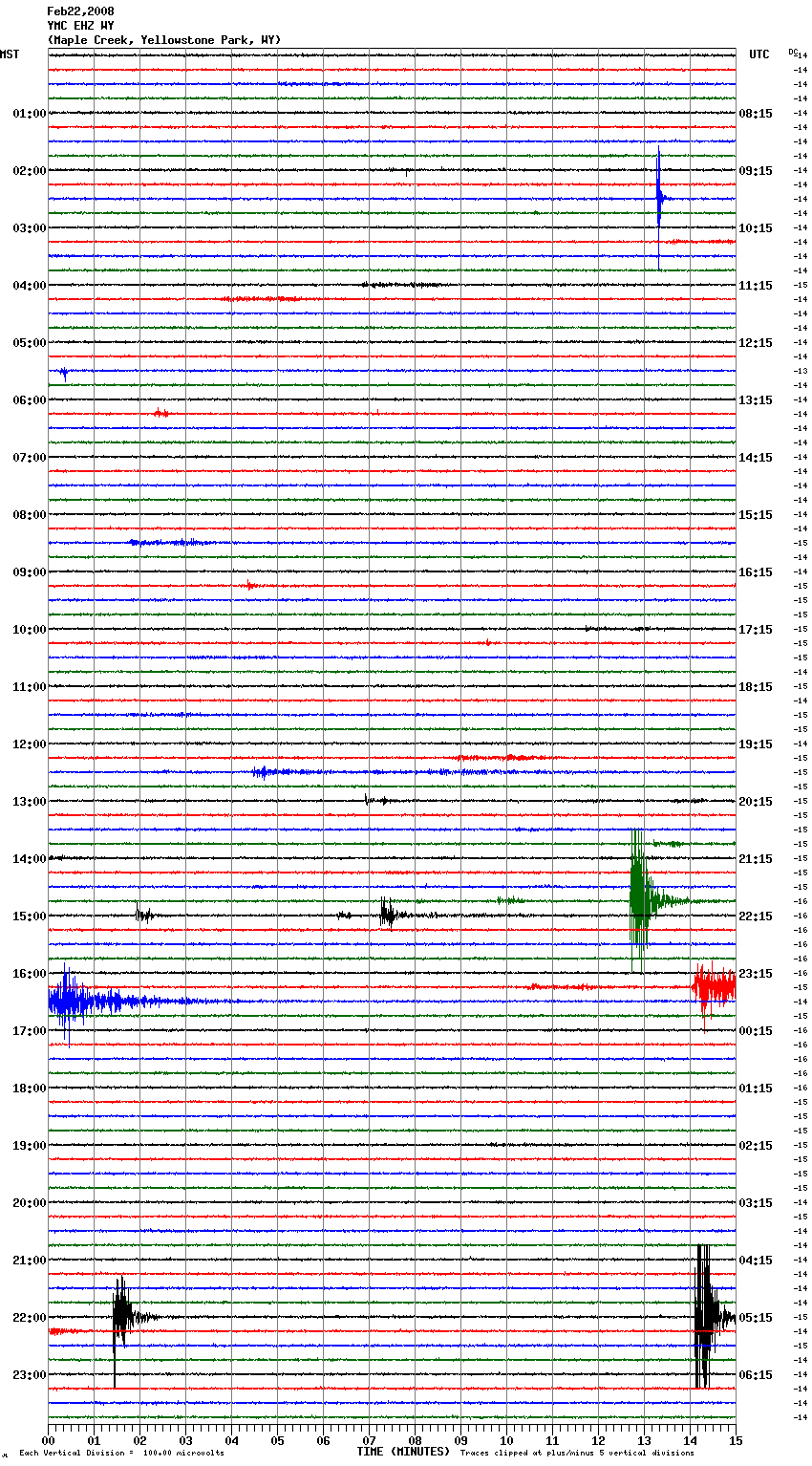Click the "04:15" UTC row label
The image size is (812, 1466).
[756, 1261]
